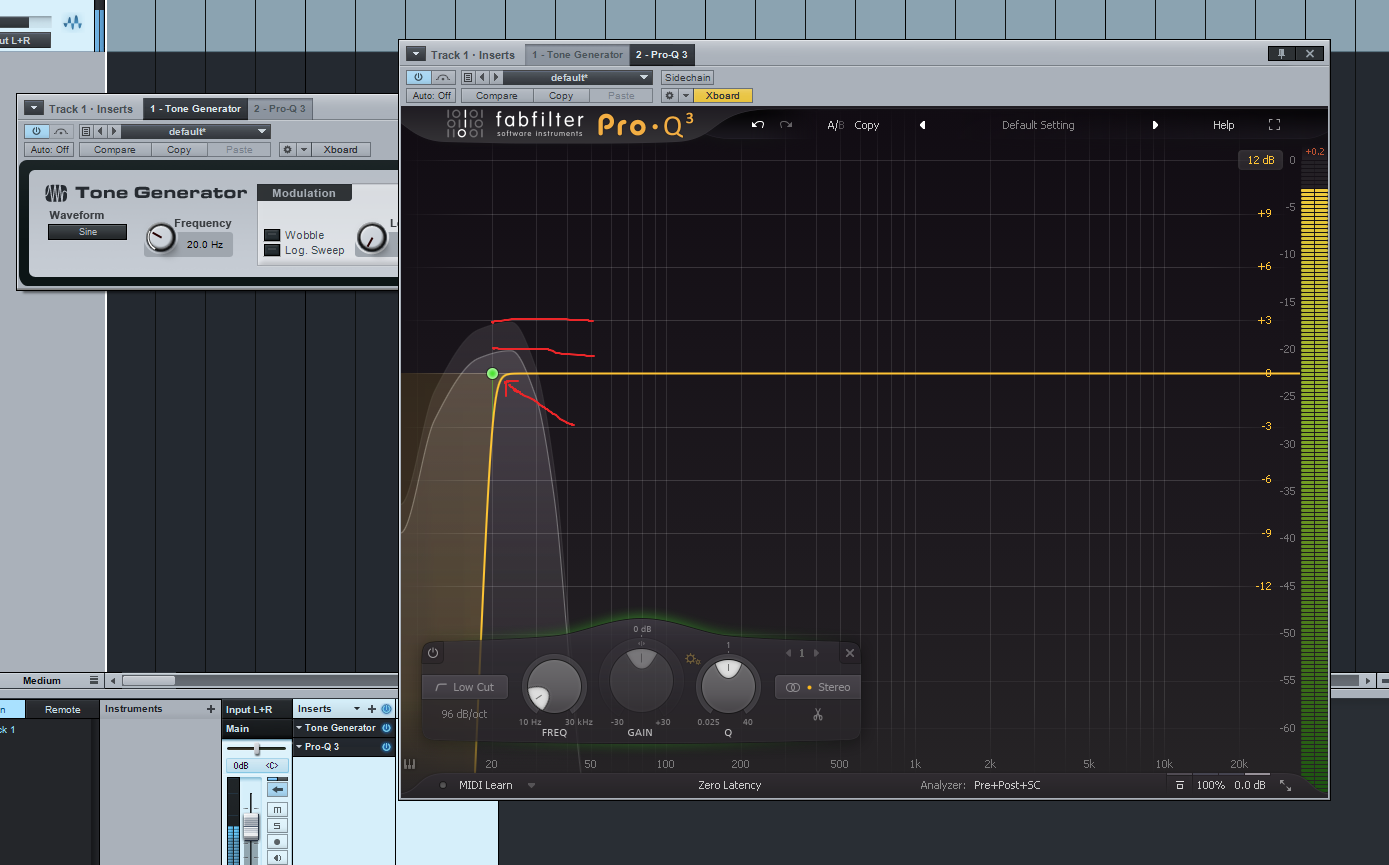1389x865 pixels.
Task: Click Copy in Tone Generator window
Action: 179,150
